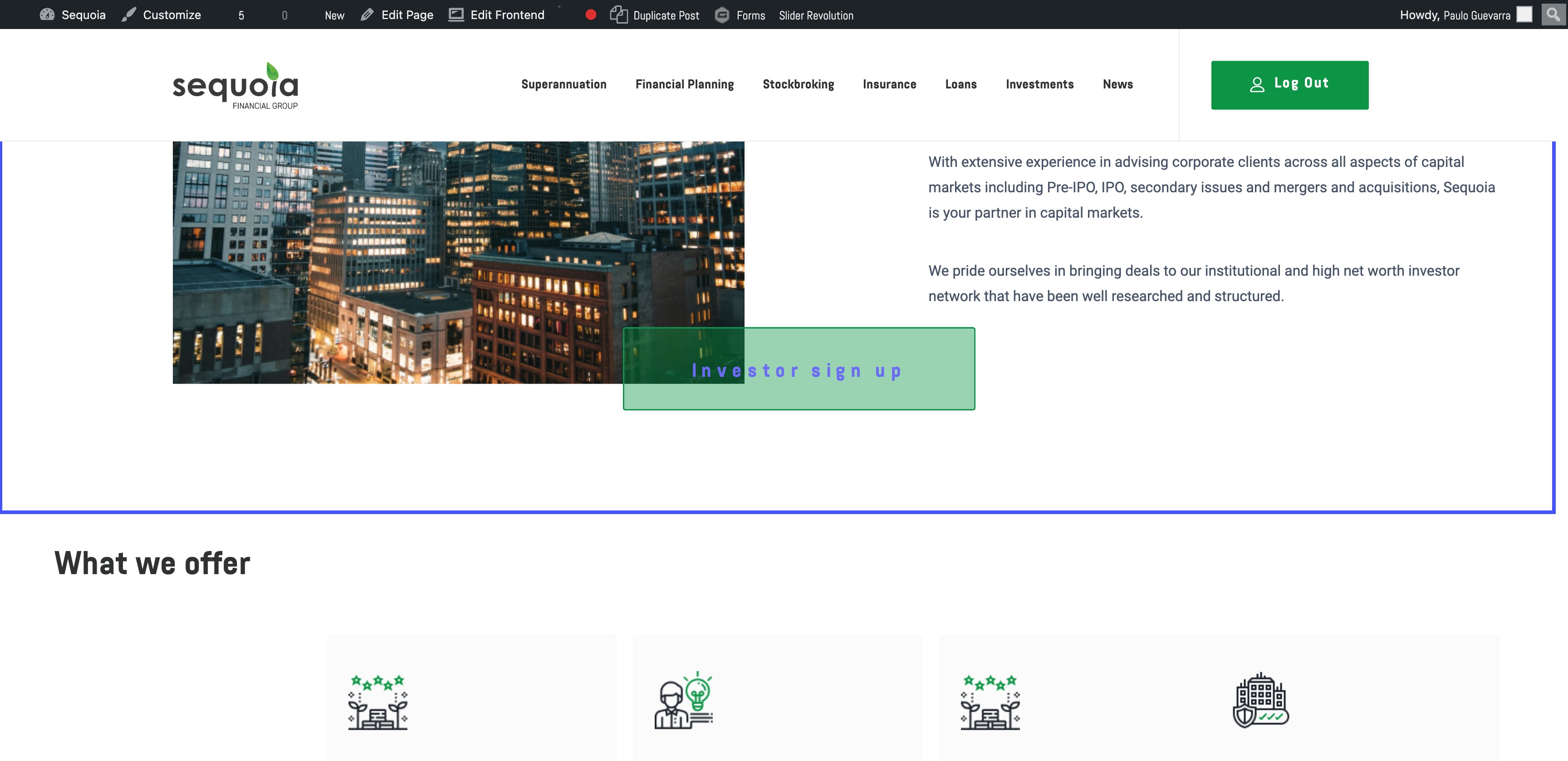Screen dimensions: 1568x761
Task: Click the Gravity Forms hexagon icon
Action: (x=722, y=15)
